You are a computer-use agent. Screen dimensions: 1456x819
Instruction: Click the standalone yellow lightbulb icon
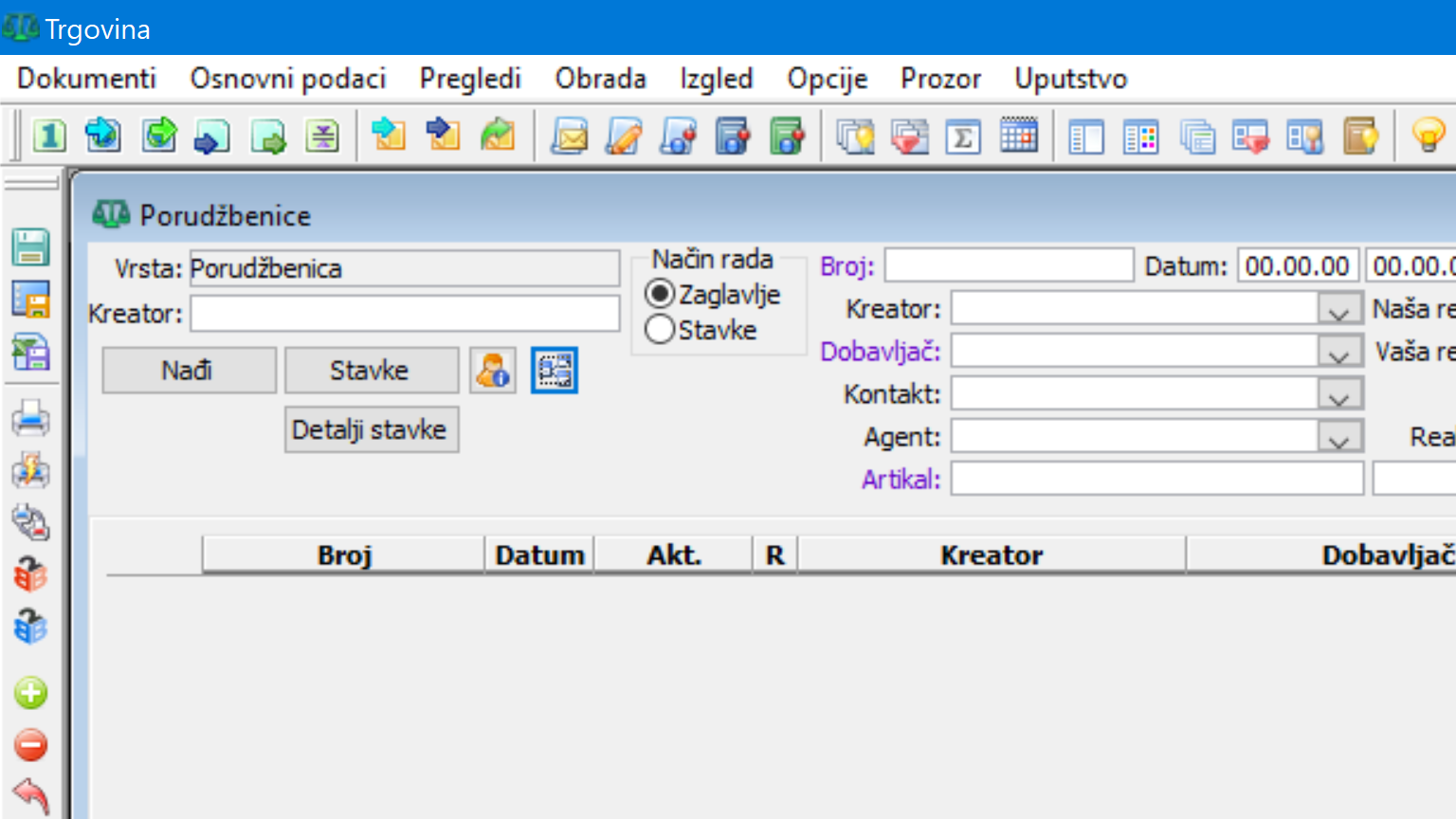tap(1429, 136)
